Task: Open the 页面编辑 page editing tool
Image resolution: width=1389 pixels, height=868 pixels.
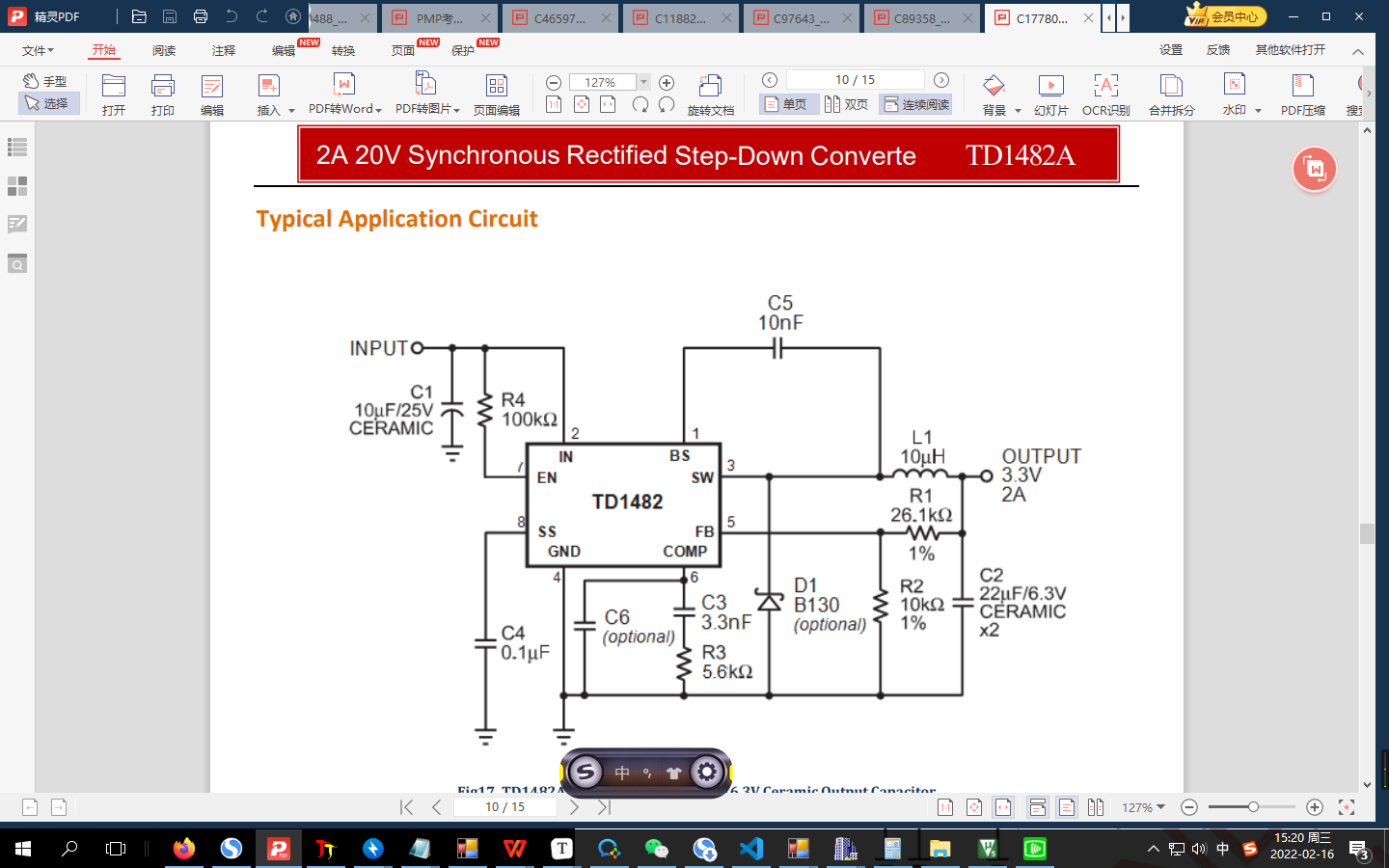Action: click(x=497, y=95)
